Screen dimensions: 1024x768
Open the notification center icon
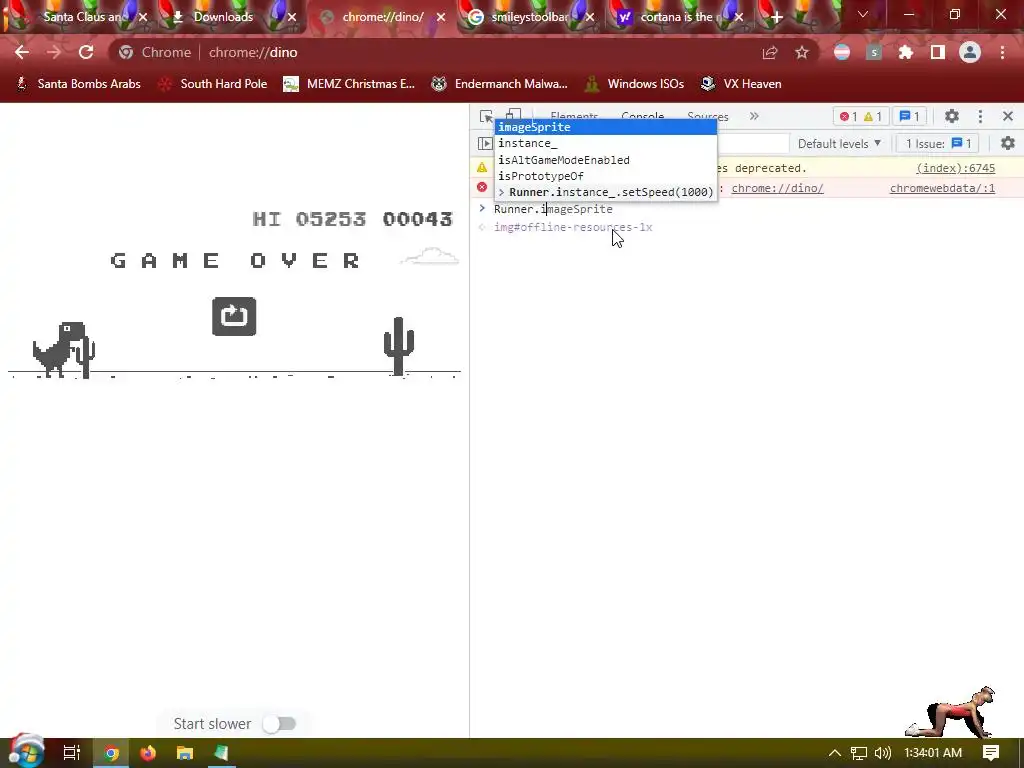point(991,753)
